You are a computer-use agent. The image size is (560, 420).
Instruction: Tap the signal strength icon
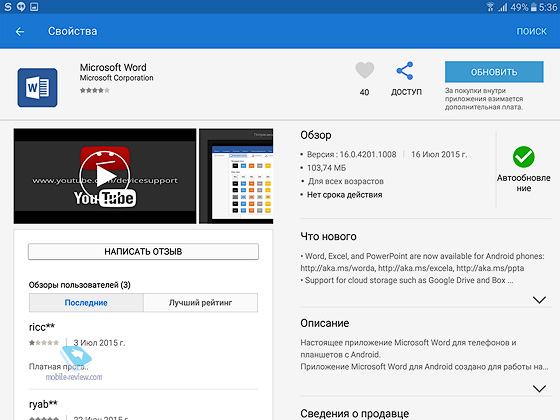[x=503, y=7]
